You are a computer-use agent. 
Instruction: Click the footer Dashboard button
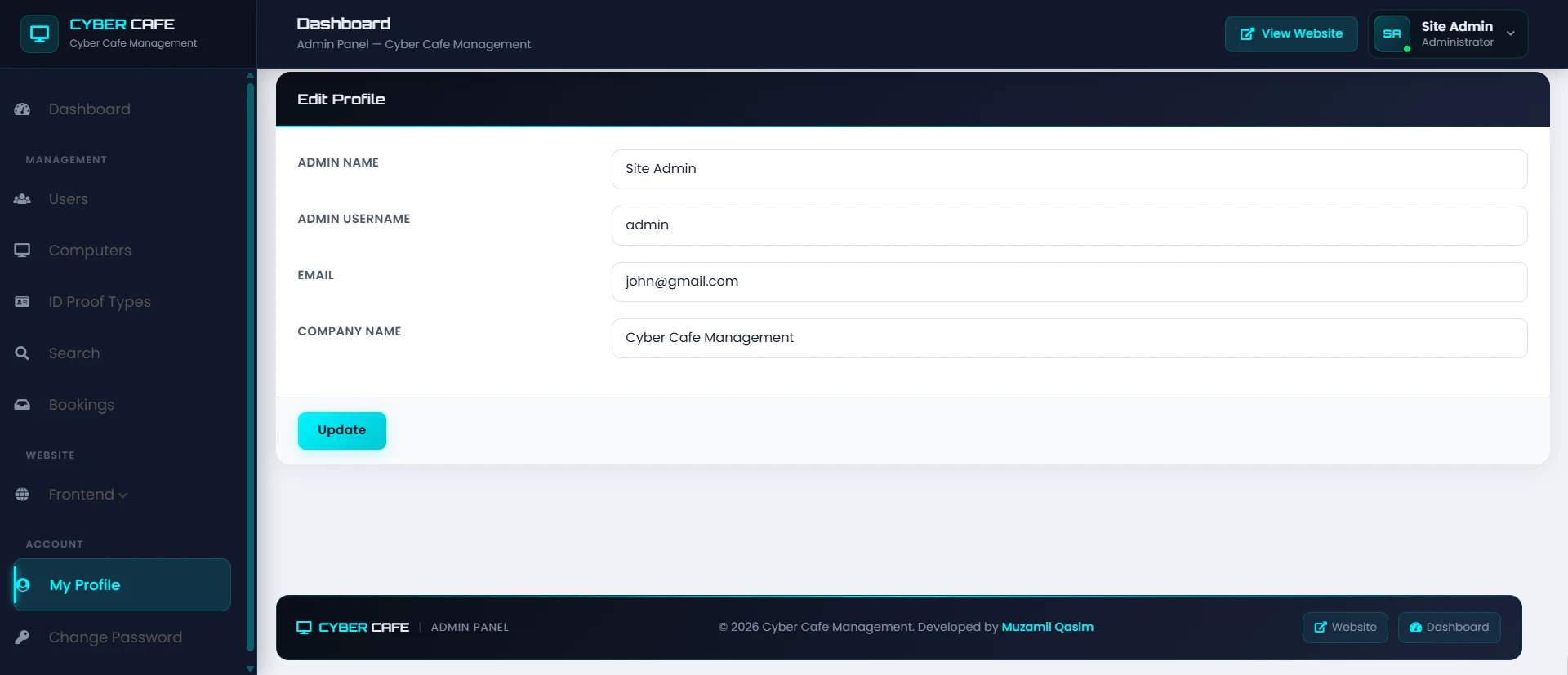1449,628
